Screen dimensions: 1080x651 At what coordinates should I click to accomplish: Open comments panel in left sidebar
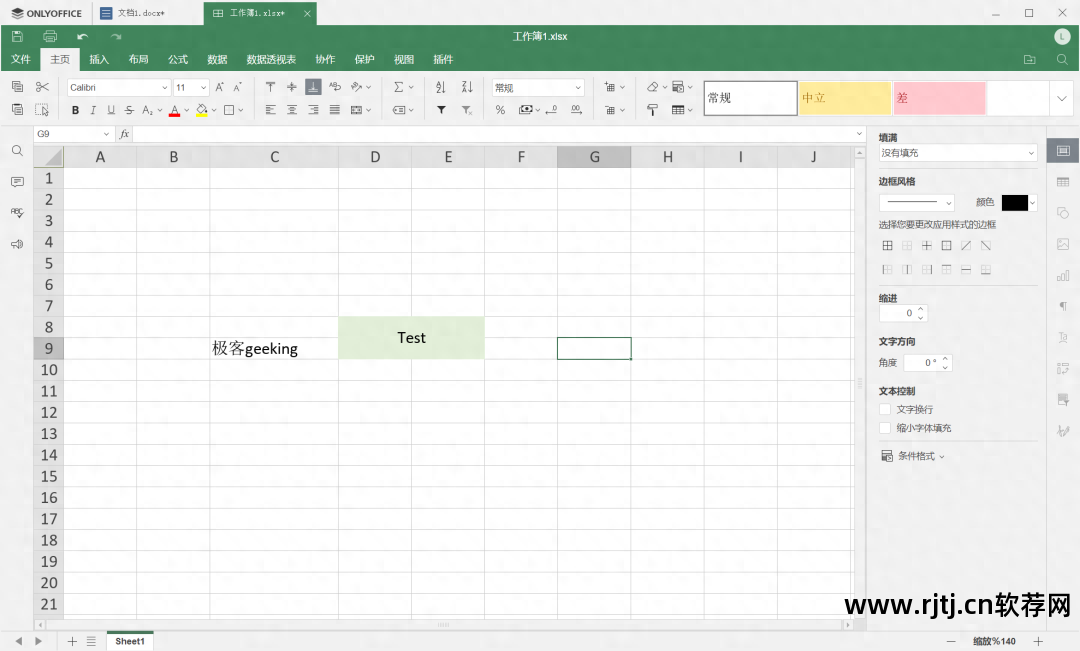pos(17,182)
